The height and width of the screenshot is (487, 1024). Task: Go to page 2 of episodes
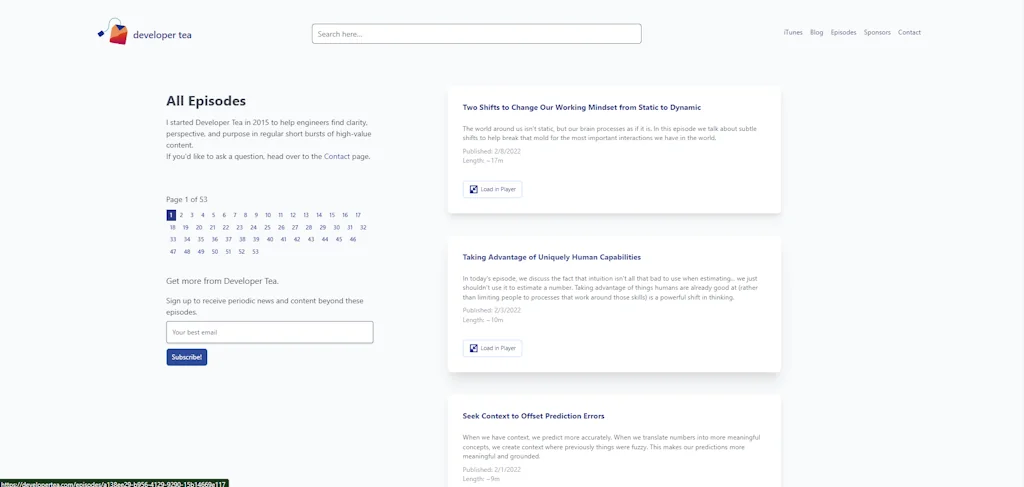click(x=181, y=215)
